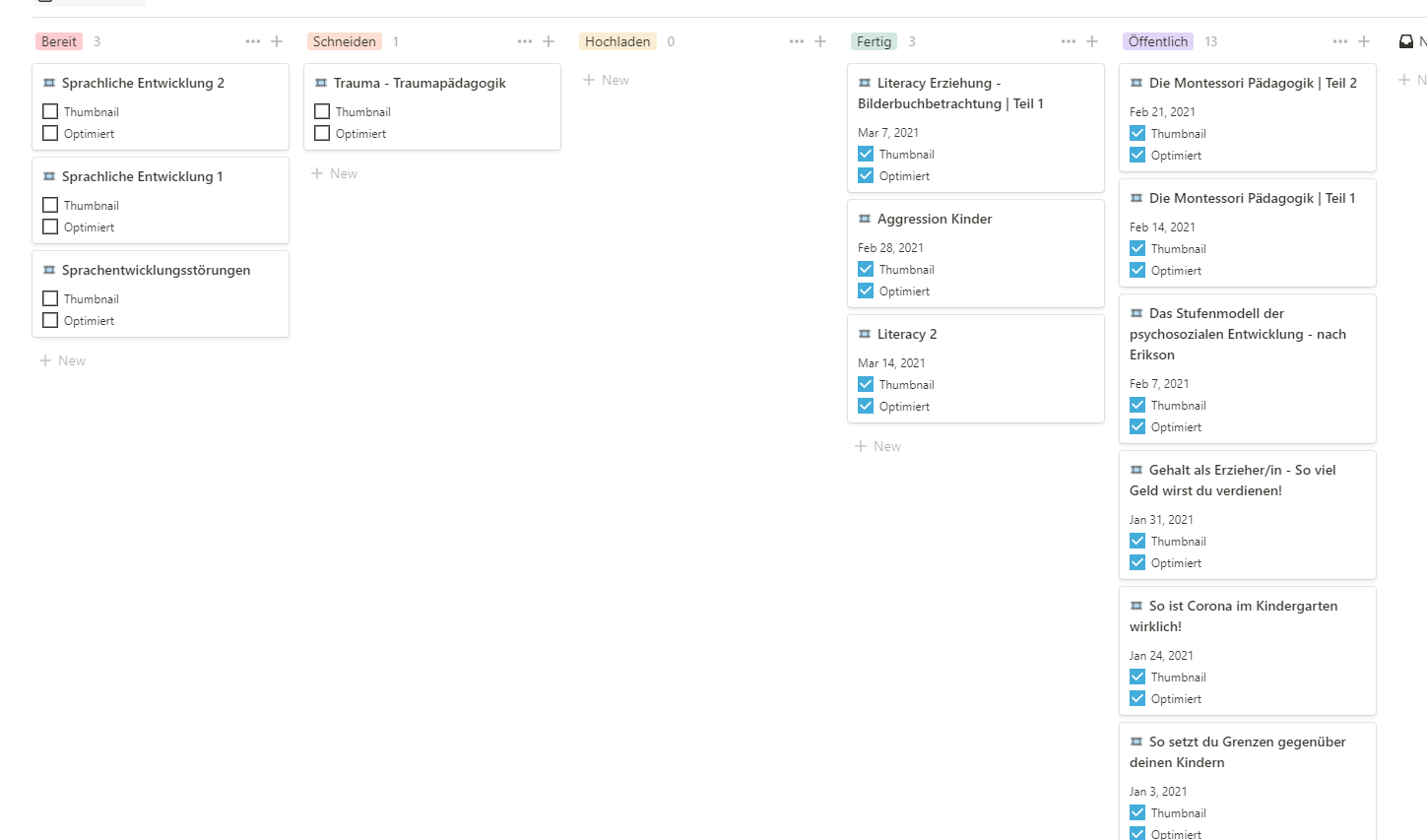
Task: Click the purple Öffentlich label
Action: [1158, 41]
